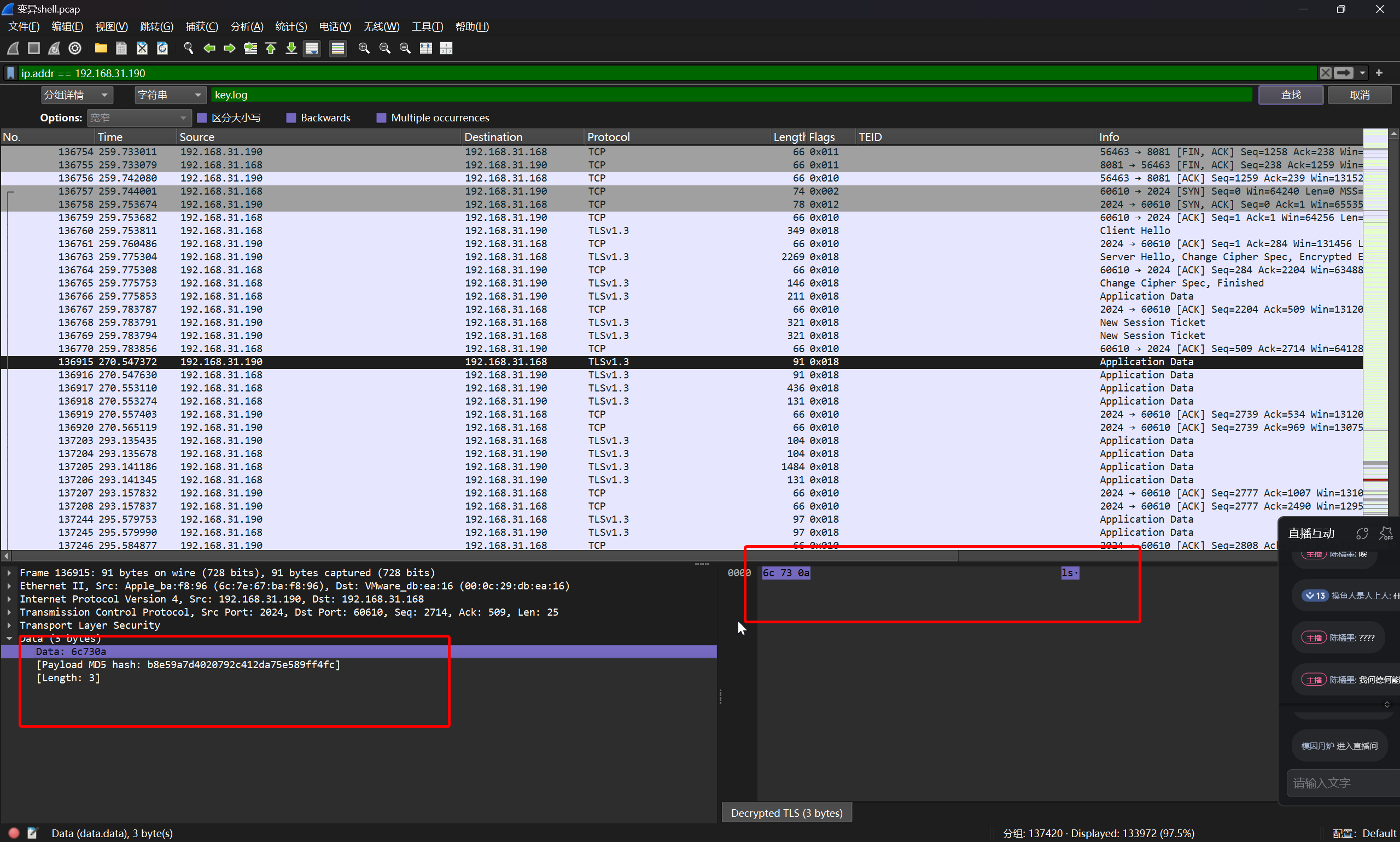Sort packets by the Protocol column header
This screenshot has width=1400, height=842.
coord(677,137)
